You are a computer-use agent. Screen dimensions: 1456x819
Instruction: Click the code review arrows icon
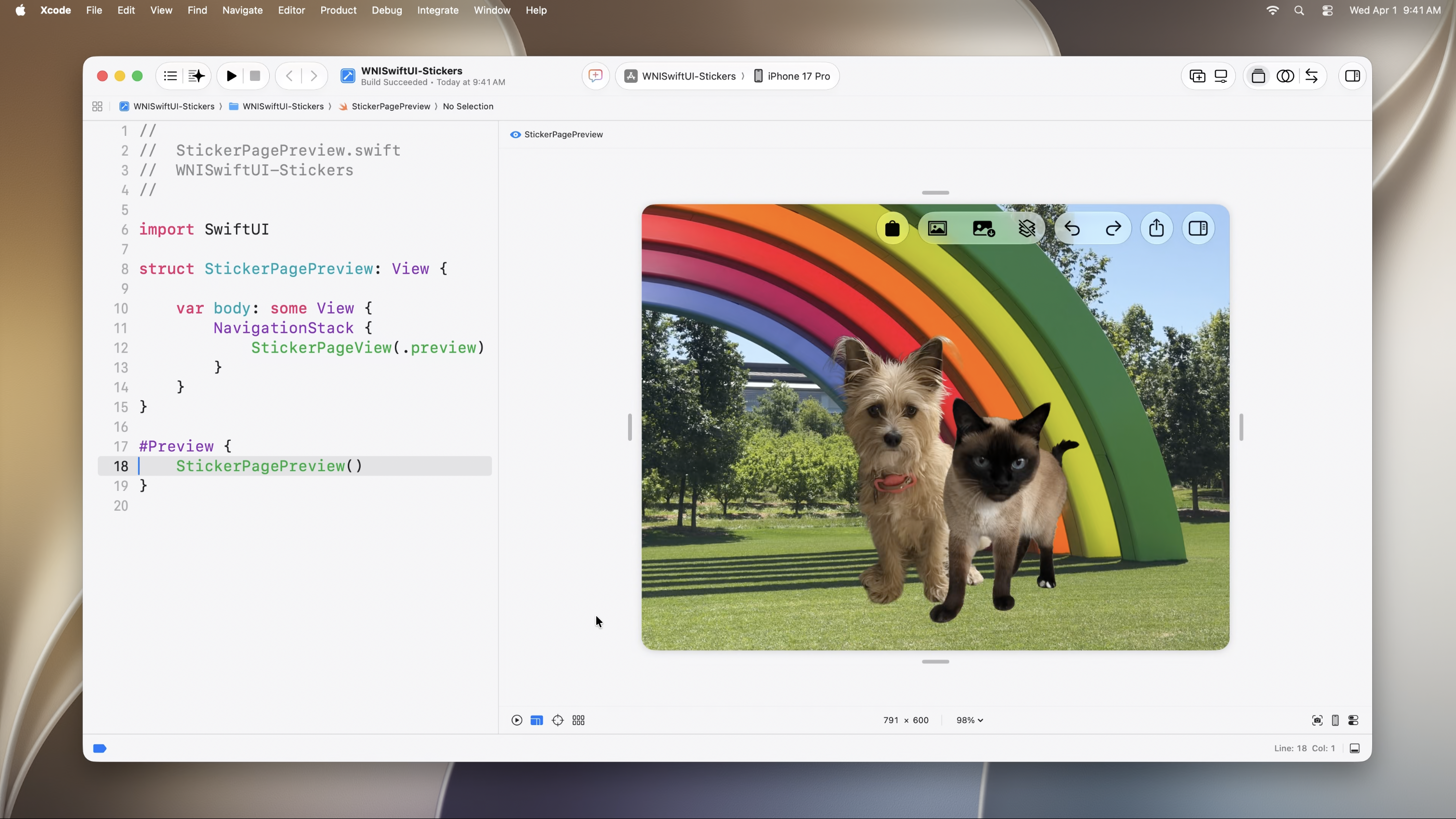1312,76
